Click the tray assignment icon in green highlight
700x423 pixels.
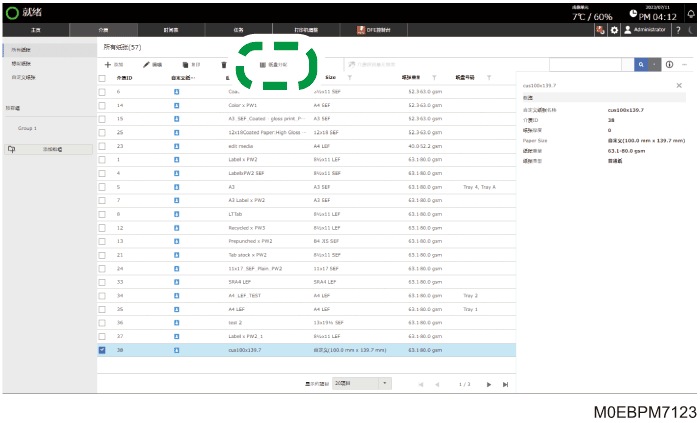263,65
